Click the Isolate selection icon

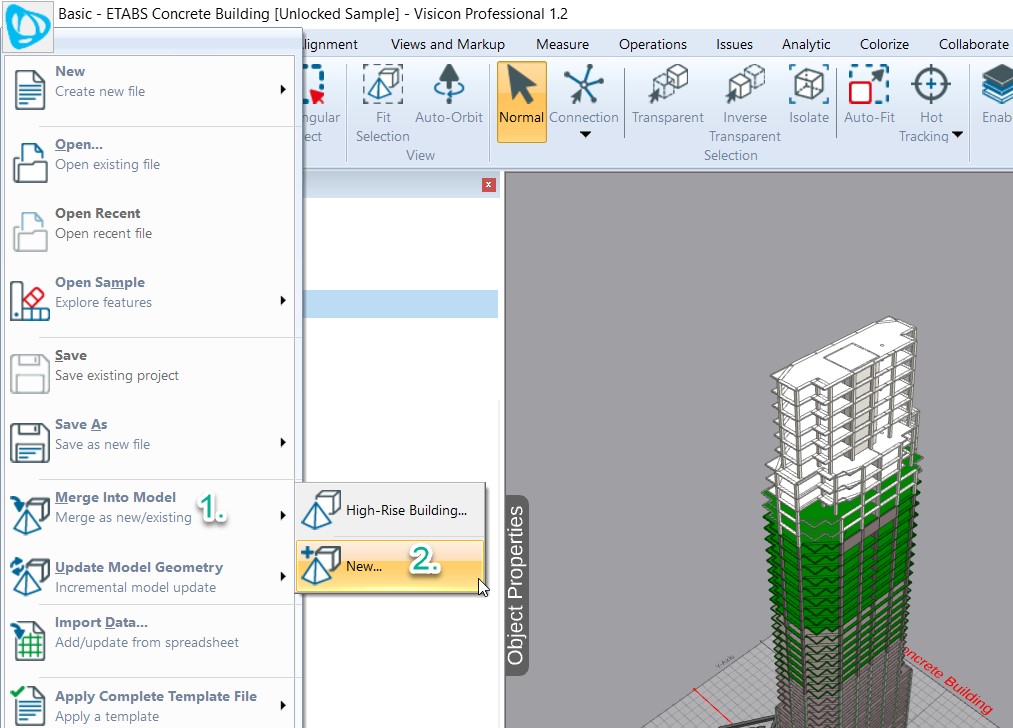pyautogui.click(x=808, y=95)
